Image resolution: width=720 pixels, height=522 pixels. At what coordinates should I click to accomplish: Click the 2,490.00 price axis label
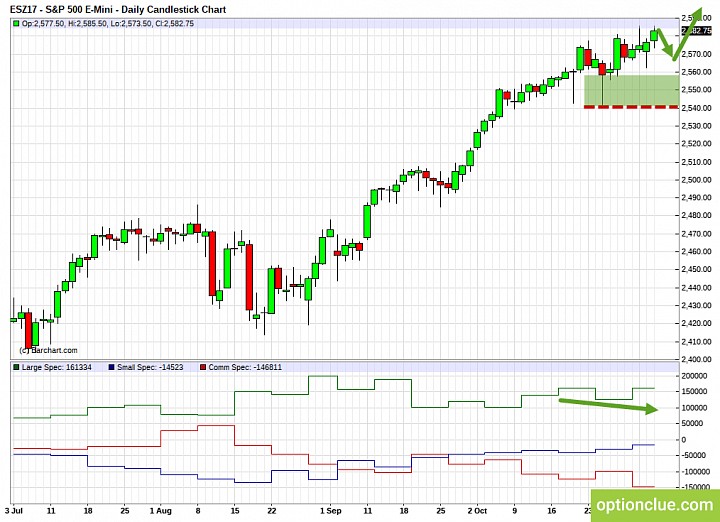[696, 198]
